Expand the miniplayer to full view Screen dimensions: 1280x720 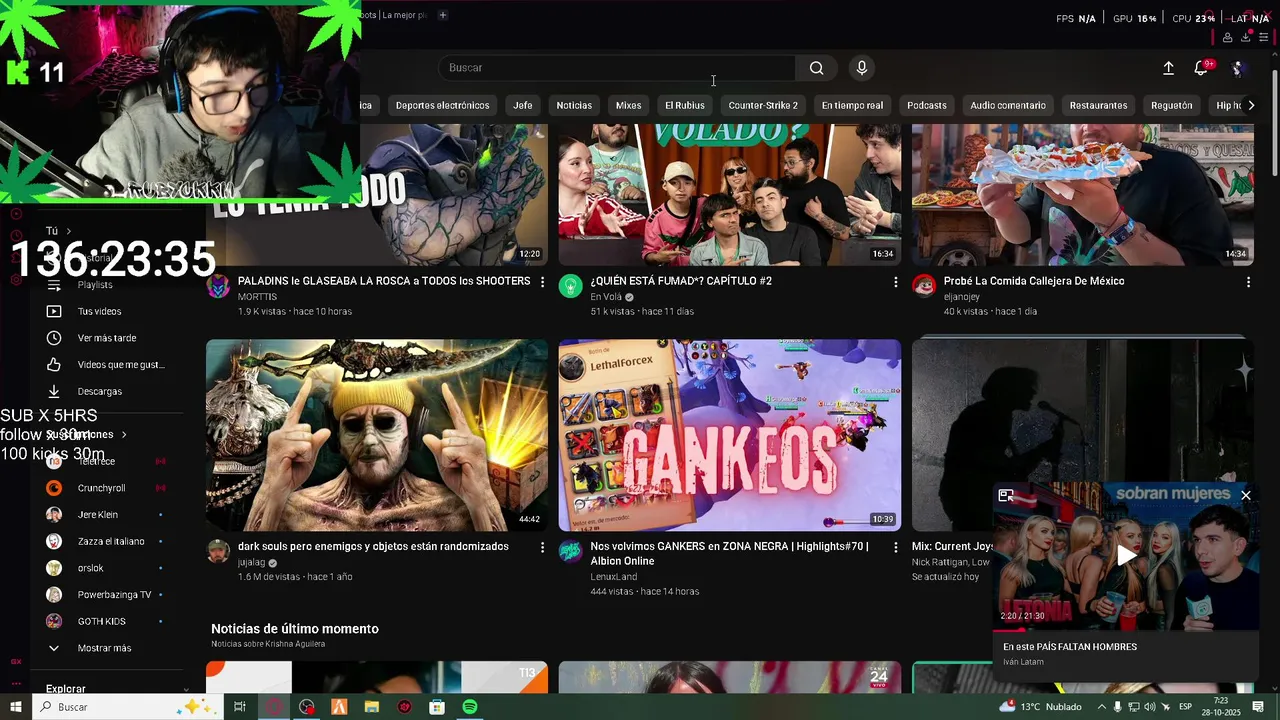pyautogui.click(x=1006, y=495)
